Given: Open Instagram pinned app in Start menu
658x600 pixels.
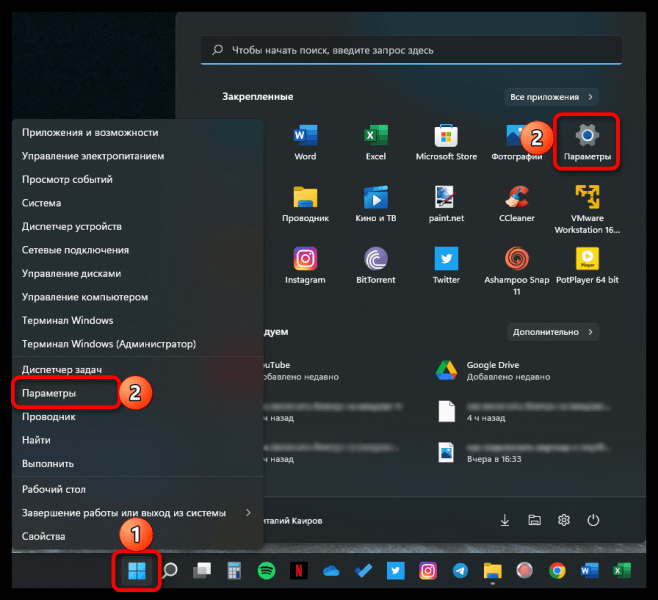Looking at the screenshot, I should pos(305,266).
